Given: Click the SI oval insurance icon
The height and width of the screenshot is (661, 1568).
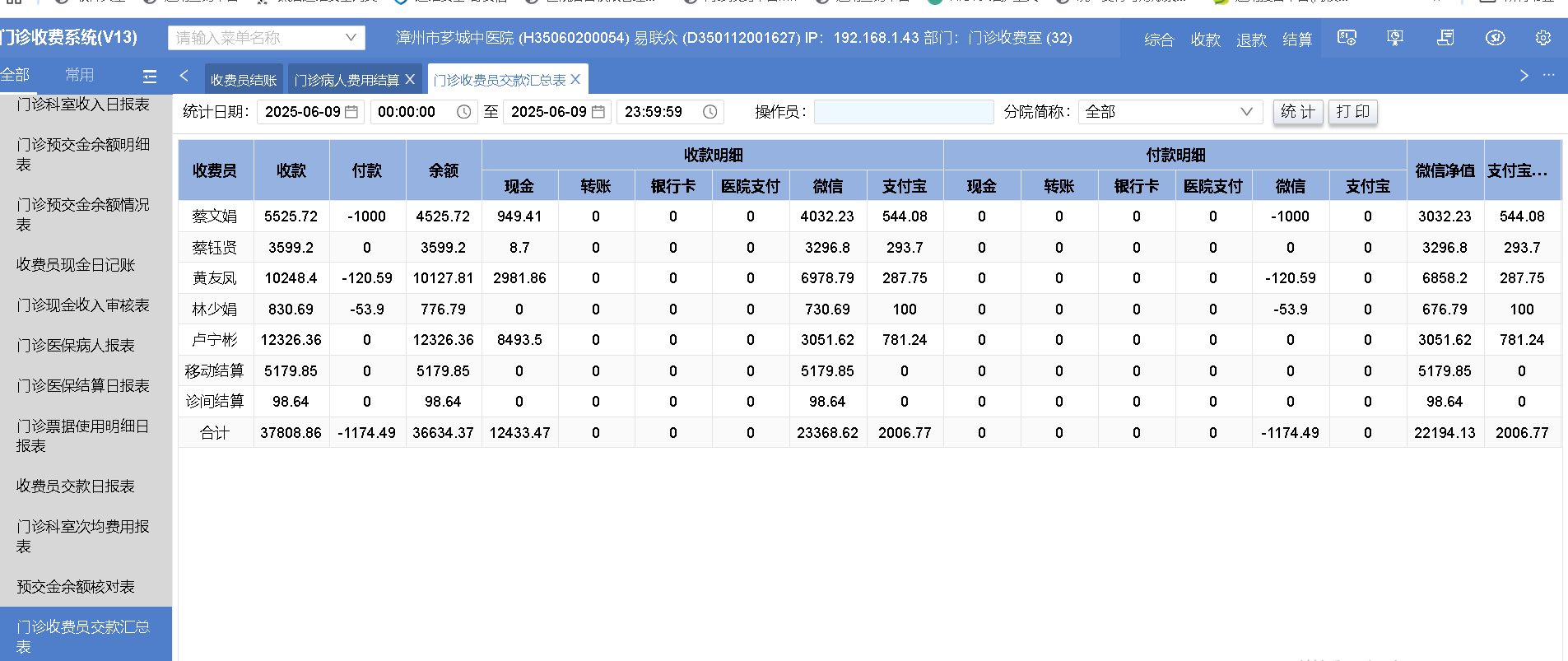Looking at the screenshot, I should (1496, 38).
